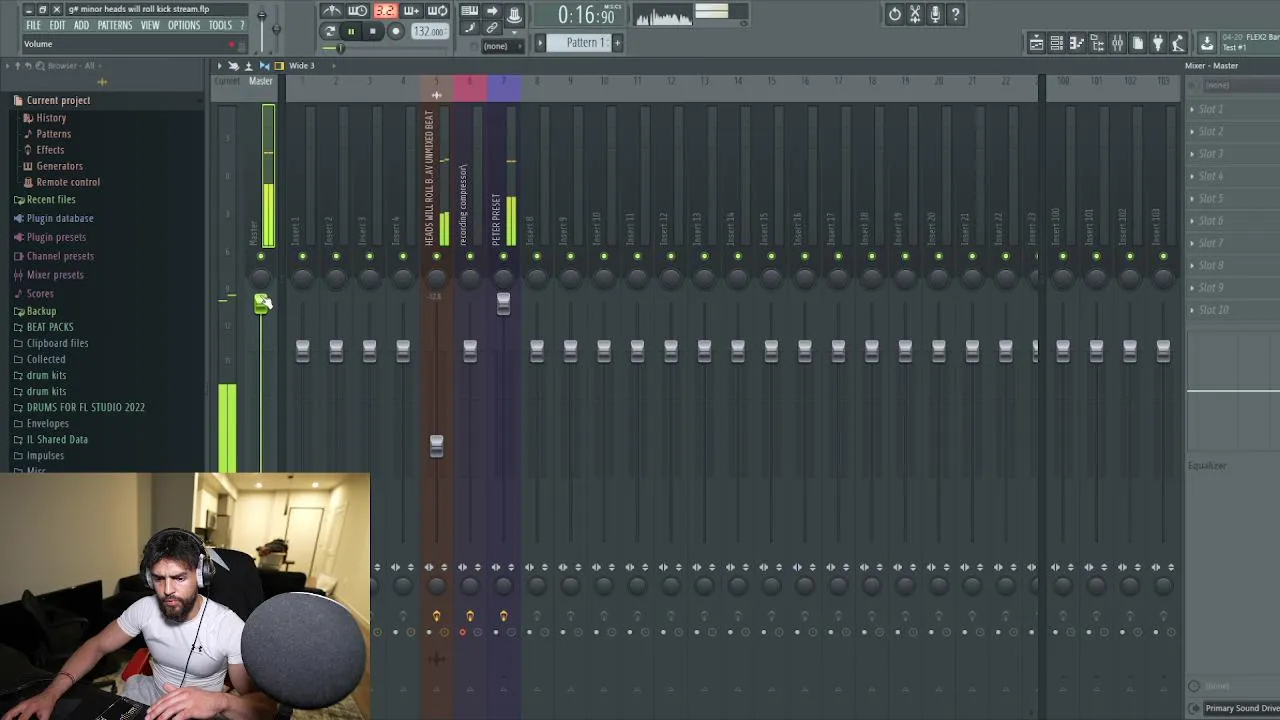
Task: Show the piano roll icon
Action: [1077, 43]
